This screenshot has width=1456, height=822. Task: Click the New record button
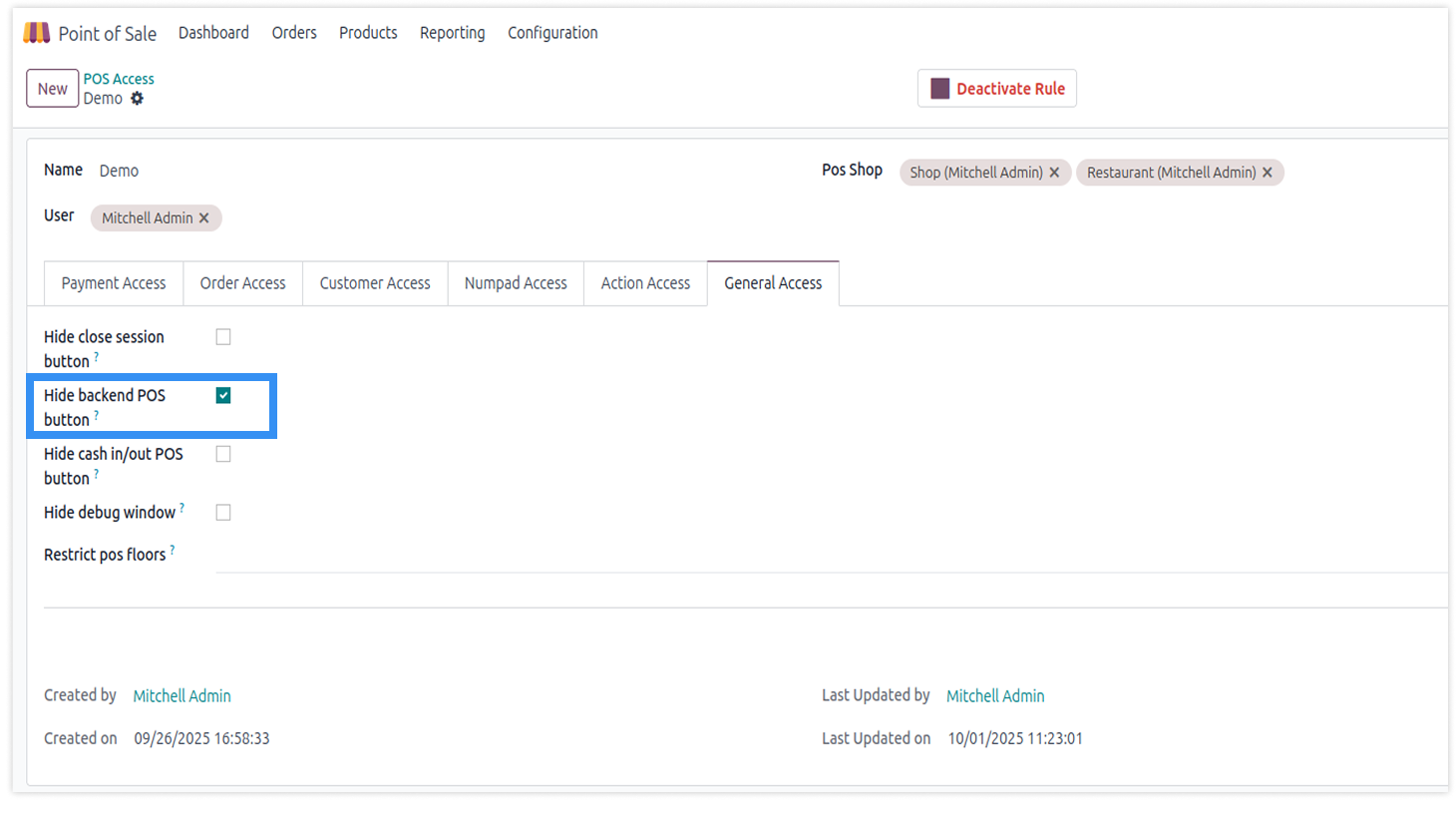pos(52,89)
